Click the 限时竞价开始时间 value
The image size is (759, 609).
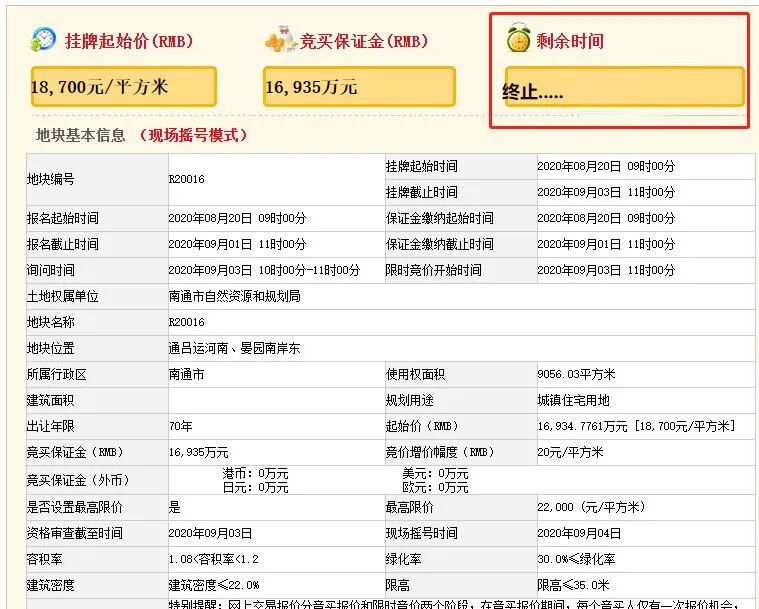coord(606,270)
